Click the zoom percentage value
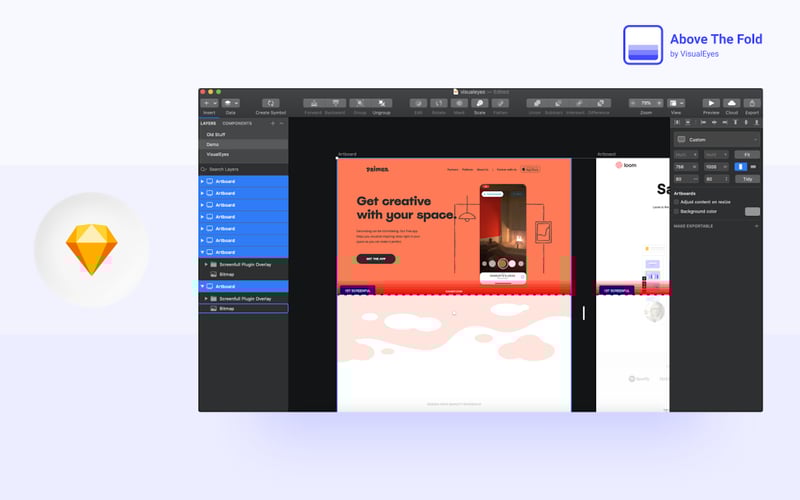Viewport: 800px width, 500px height. (x=646, y=103)
